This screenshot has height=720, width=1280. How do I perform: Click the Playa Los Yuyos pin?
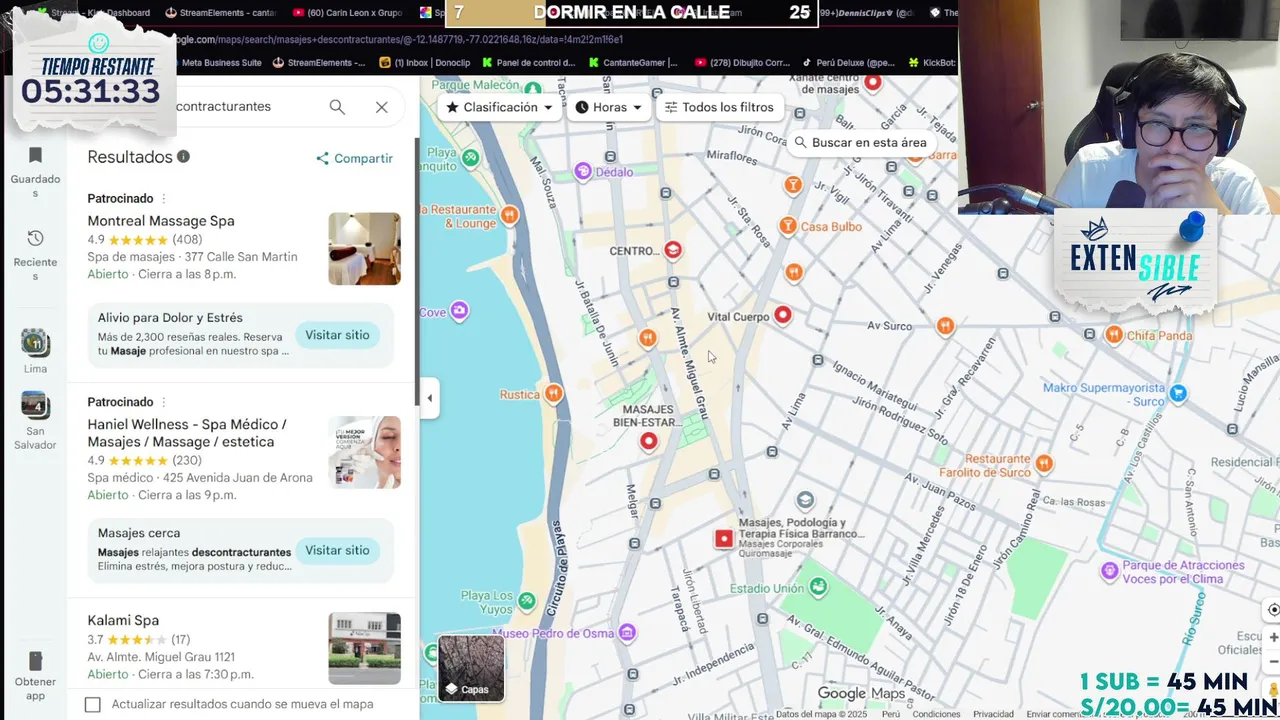click(527, 600)
